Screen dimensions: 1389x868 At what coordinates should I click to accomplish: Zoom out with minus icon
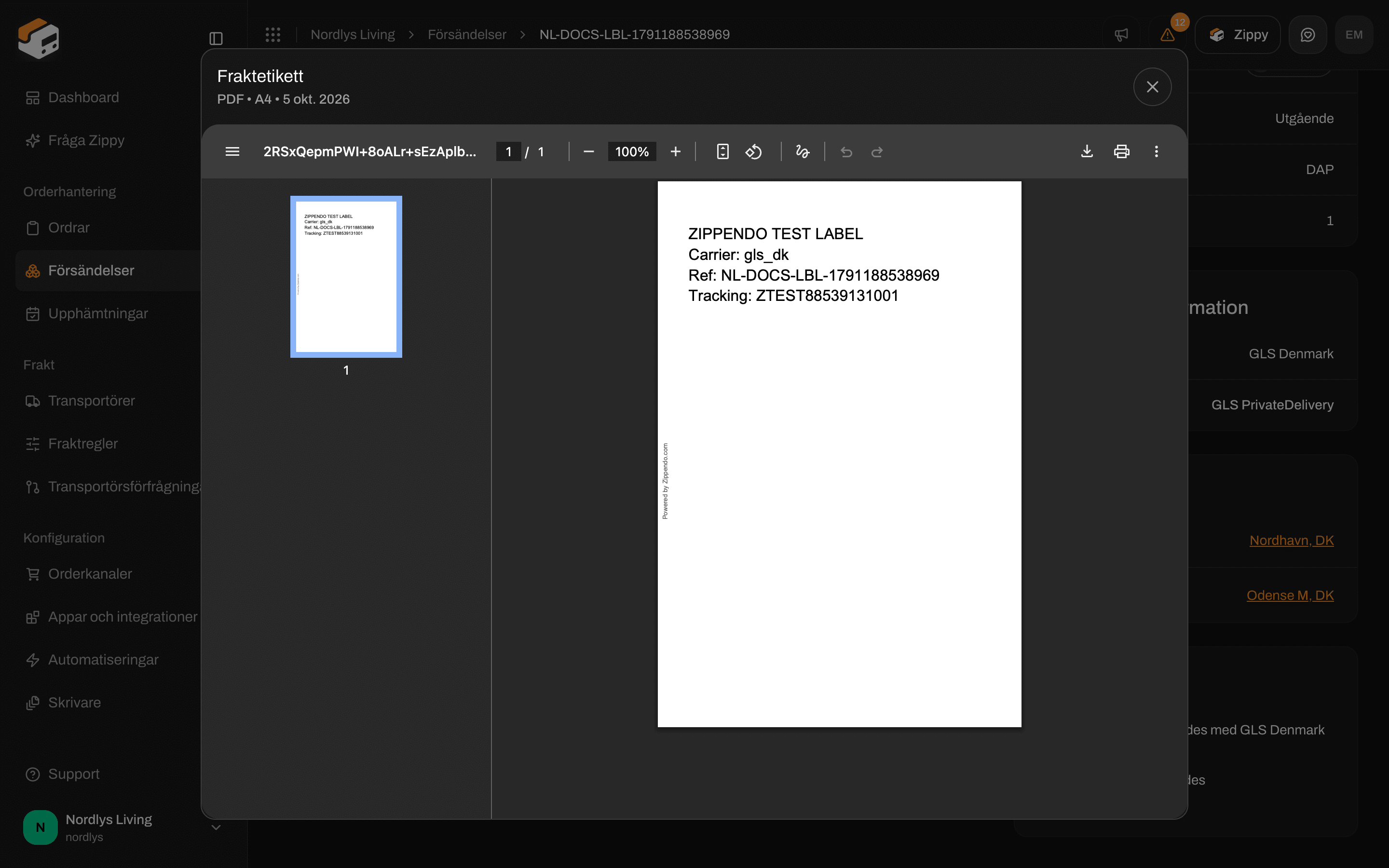click(588, 151)
